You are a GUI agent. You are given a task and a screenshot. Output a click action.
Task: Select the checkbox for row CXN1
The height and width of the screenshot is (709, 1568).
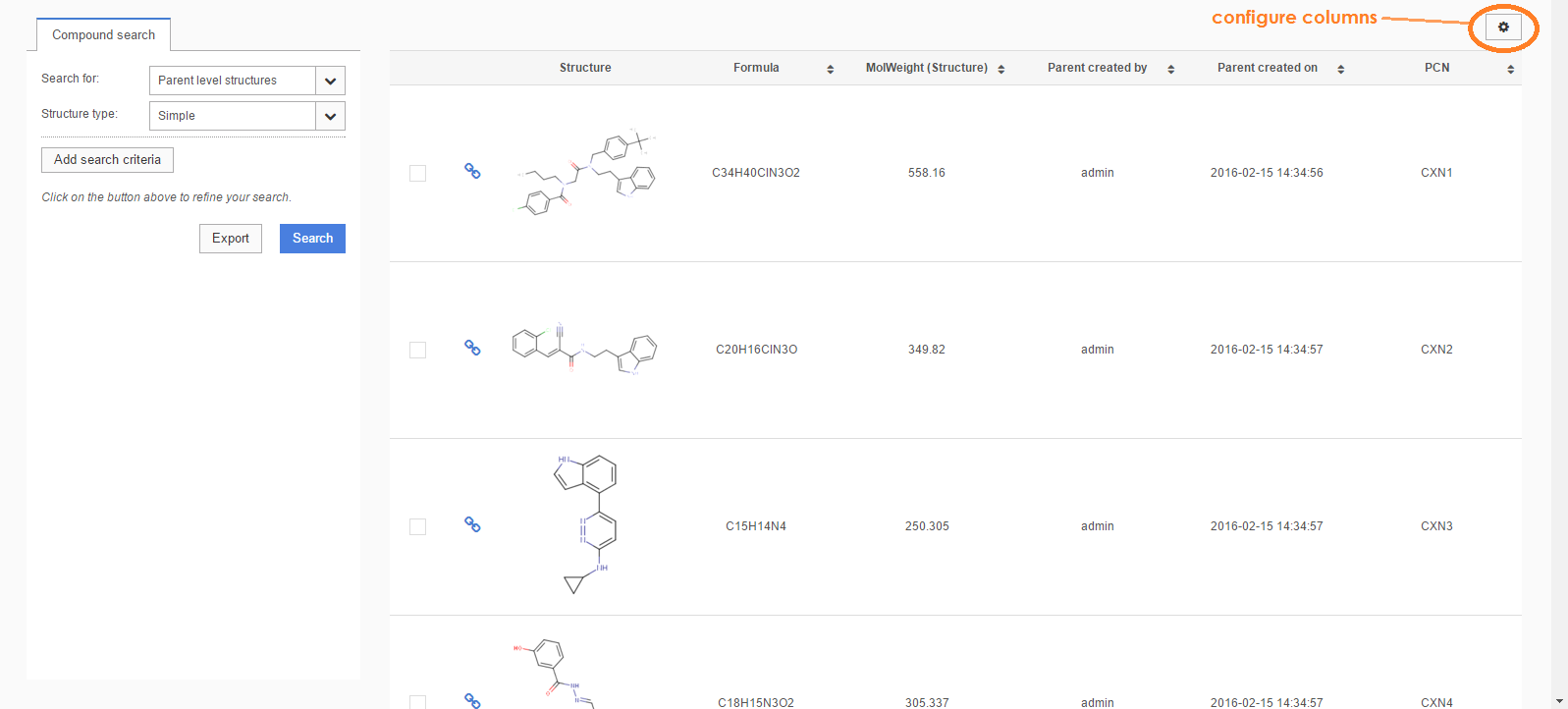(x=417, y=173)
